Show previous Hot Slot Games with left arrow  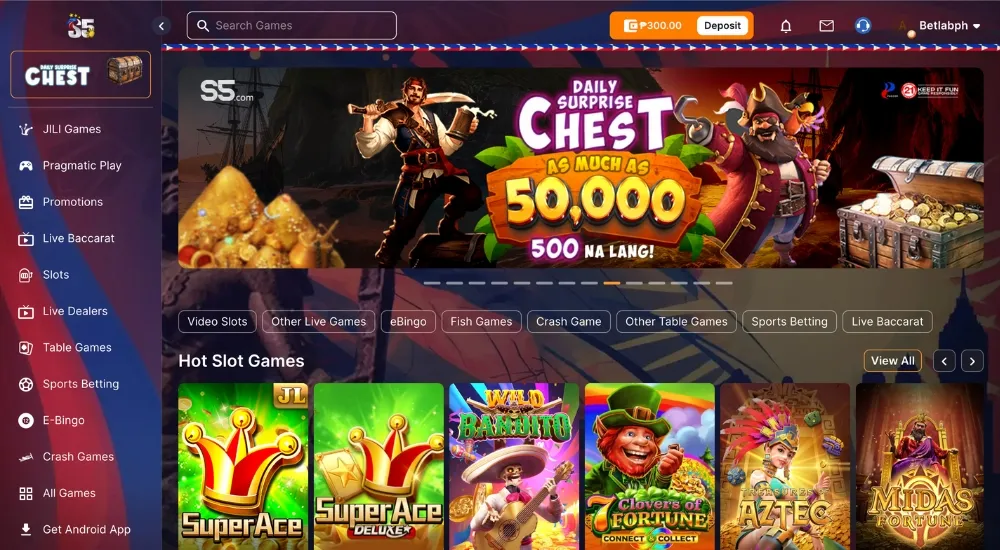click(944, 361)
